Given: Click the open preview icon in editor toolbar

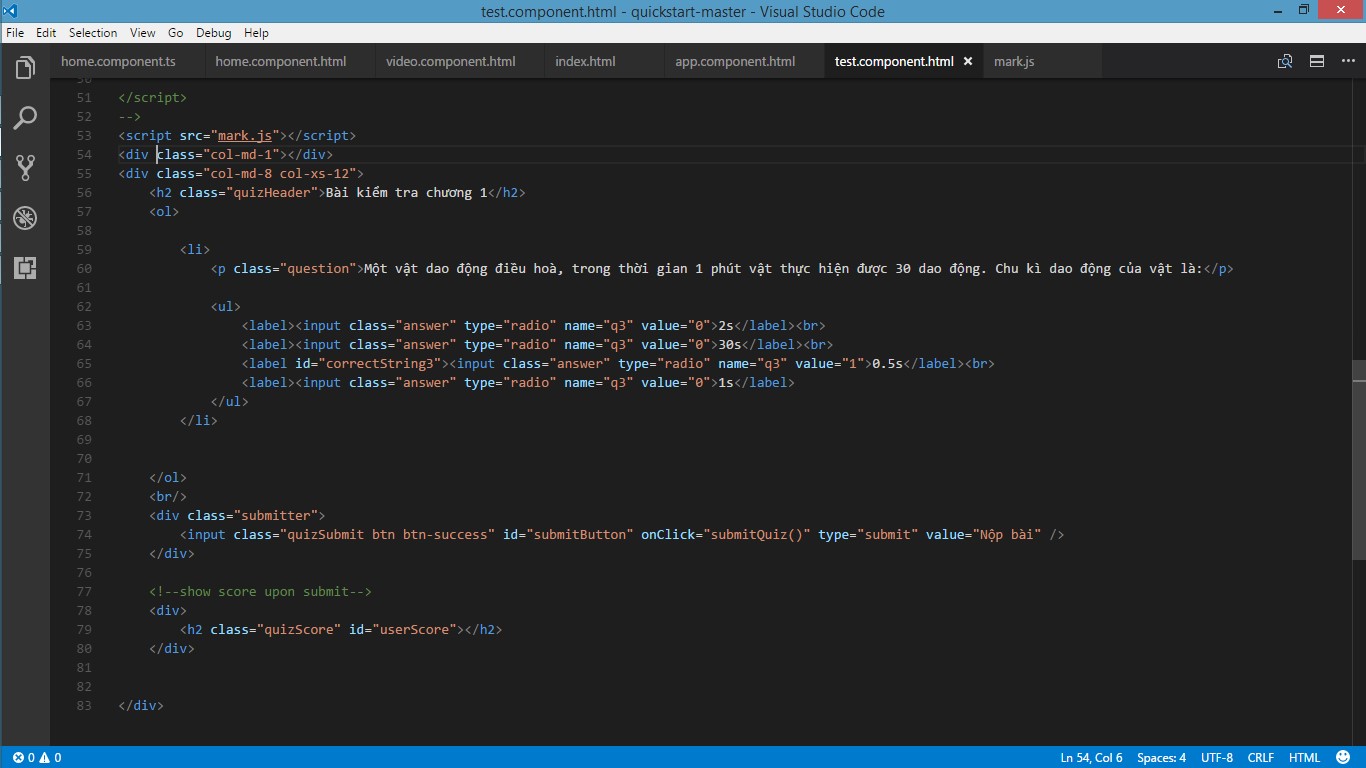Looking at the screenshot, I should coord(1285,62).
